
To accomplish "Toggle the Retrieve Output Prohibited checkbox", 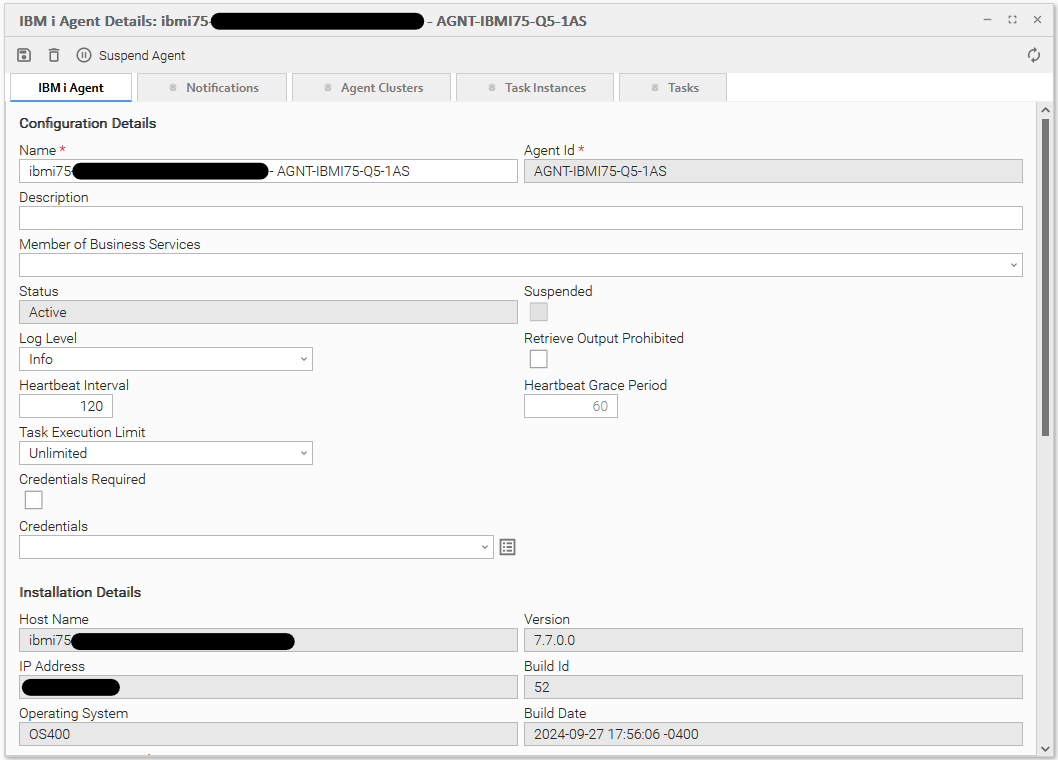I will [x=538, y=359].
